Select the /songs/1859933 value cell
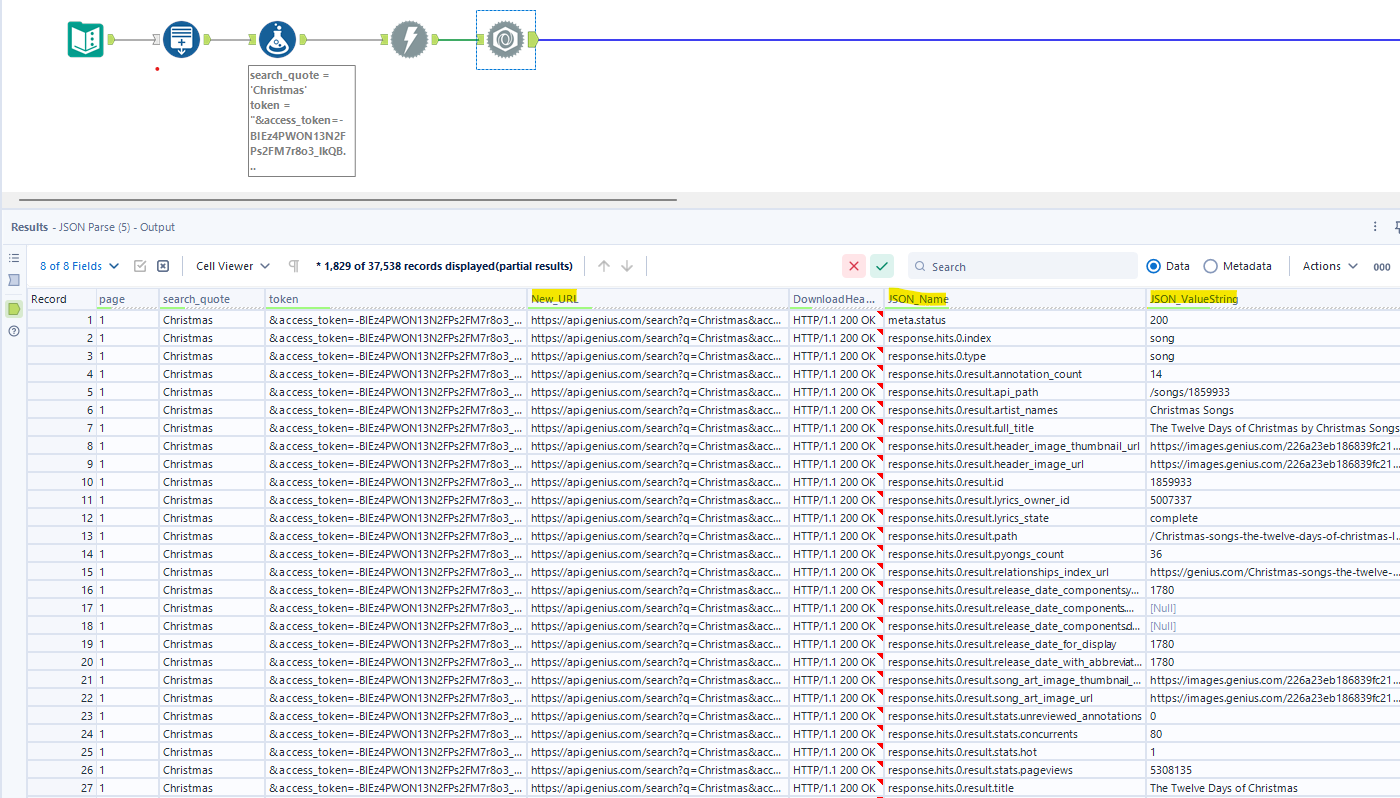Screen dimensions: 1400x798 (1274, 392)
